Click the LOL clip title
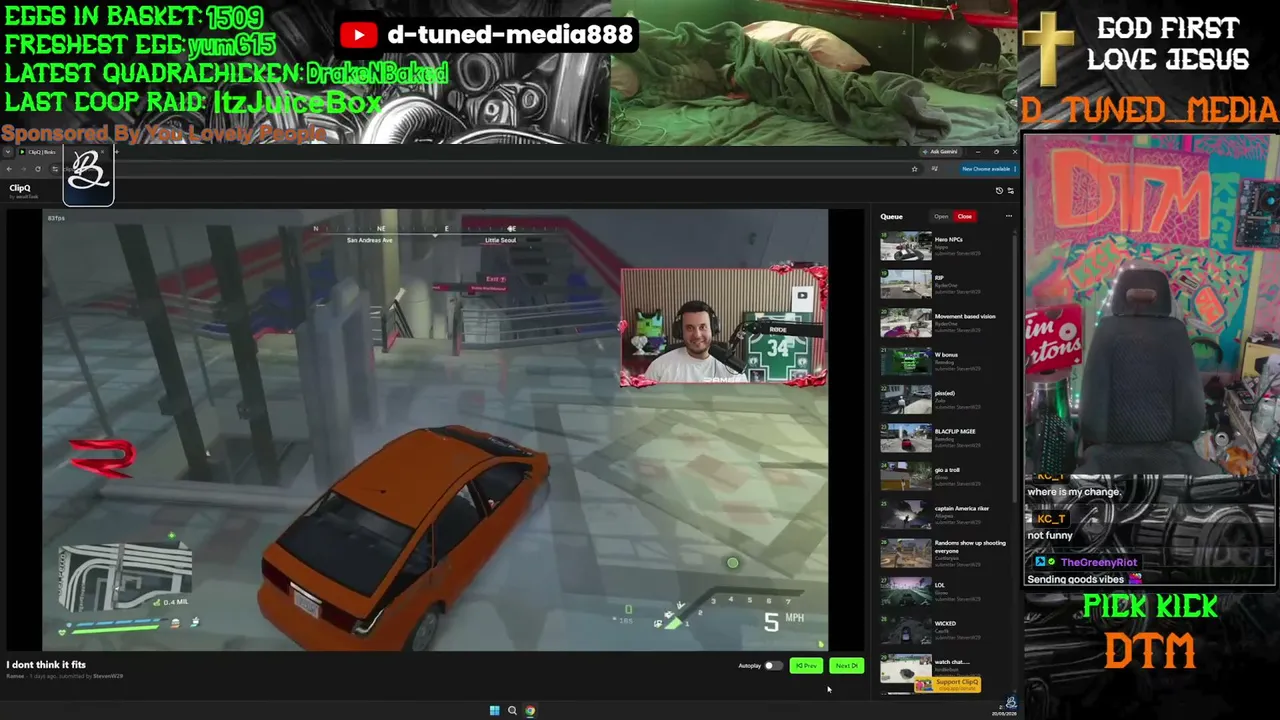Viewport: 1280px width, 720px height. [939, 585]
